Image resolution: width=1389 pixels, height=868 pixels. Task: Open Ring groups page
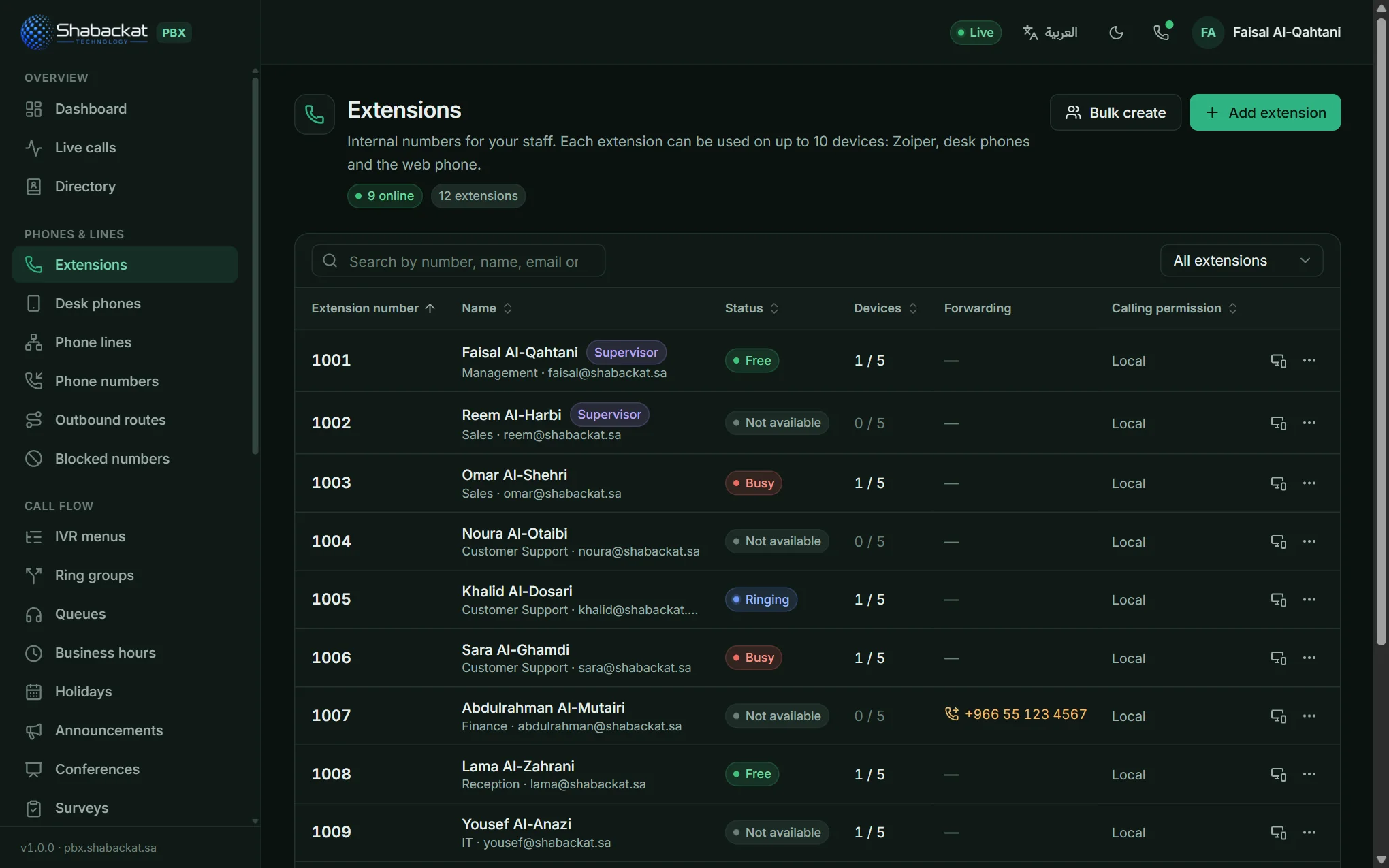[x=125, y=575]
